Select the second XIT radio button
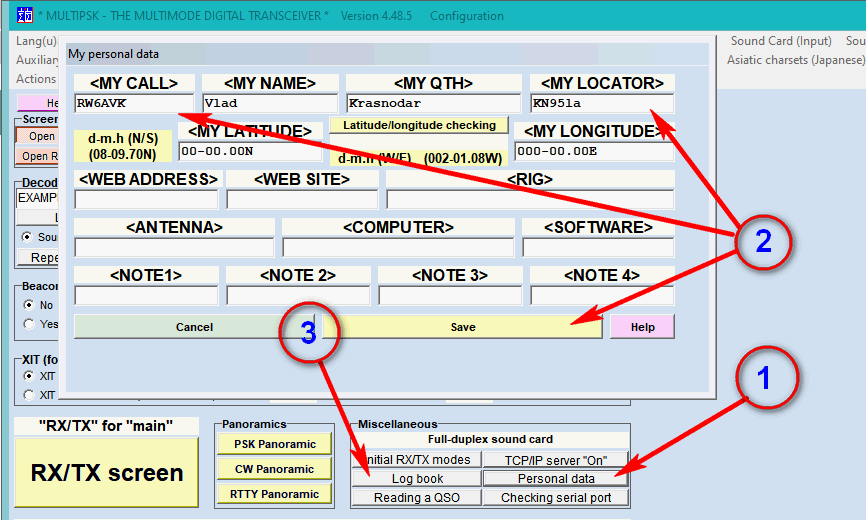 click(x=29, y=395)
